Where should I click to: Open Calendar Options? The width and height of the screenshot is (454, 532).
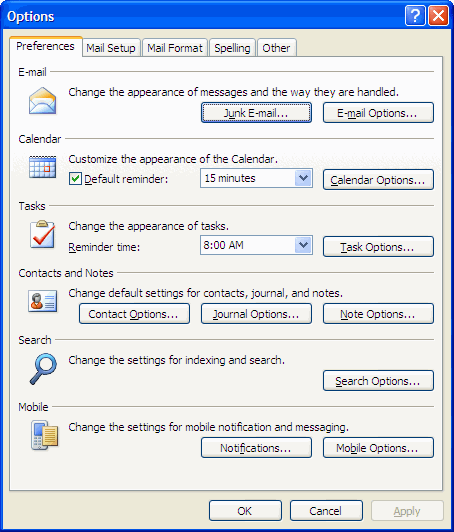pyautogui.click(x=378, y=180)
